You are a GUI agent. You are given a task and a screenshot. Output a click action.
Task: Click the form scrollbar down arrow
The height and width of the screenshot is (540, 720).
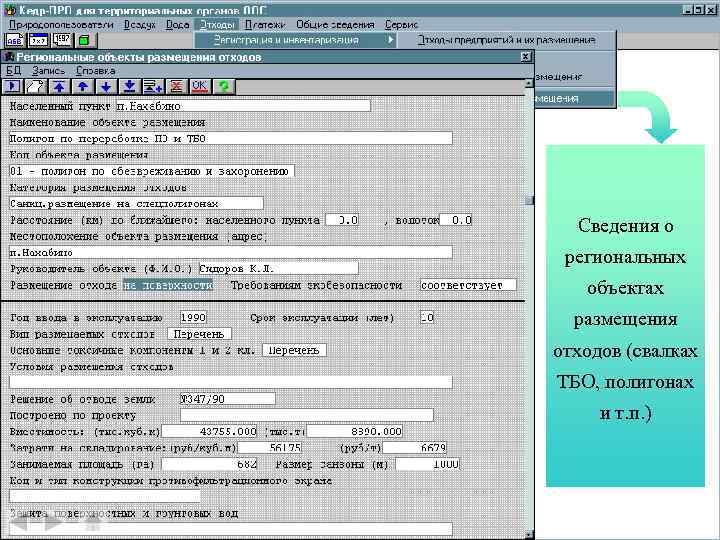(529, 535)
